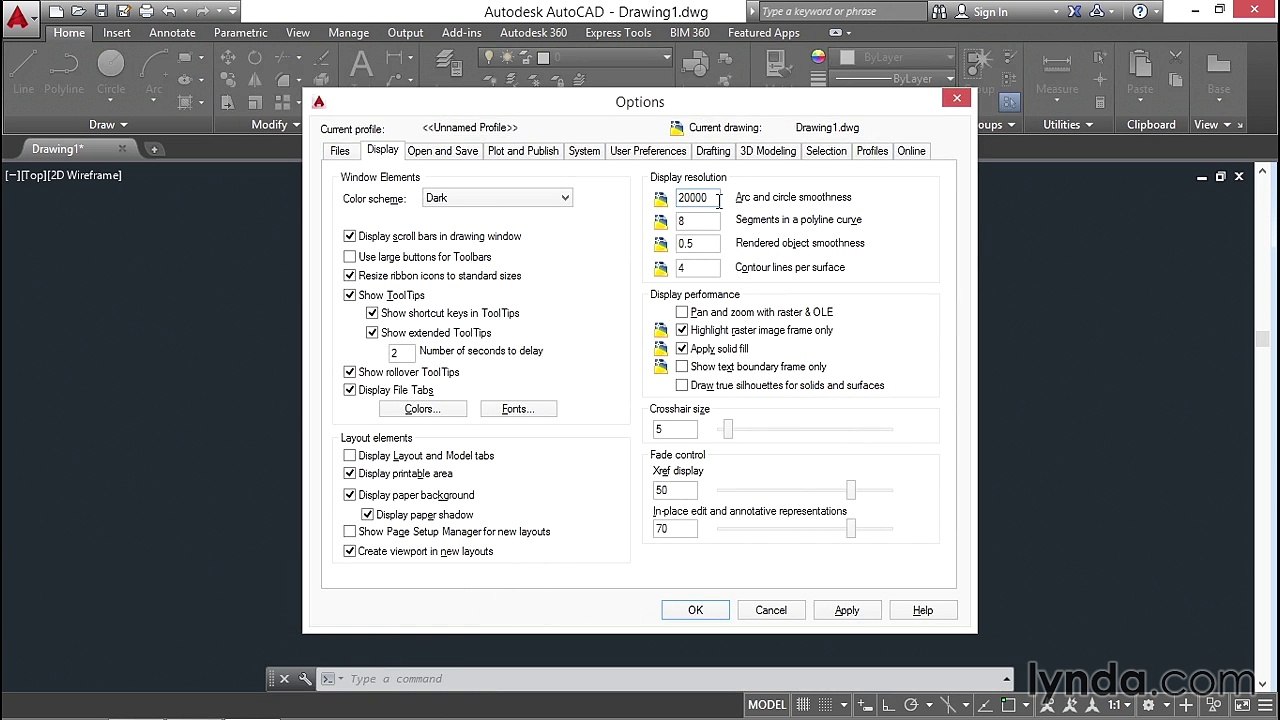This screenshot has width=1280, height=720.
Task: Click the Plot printer icon in quick access toolbar
Action: pyautogui.click(x=146, y=12)
